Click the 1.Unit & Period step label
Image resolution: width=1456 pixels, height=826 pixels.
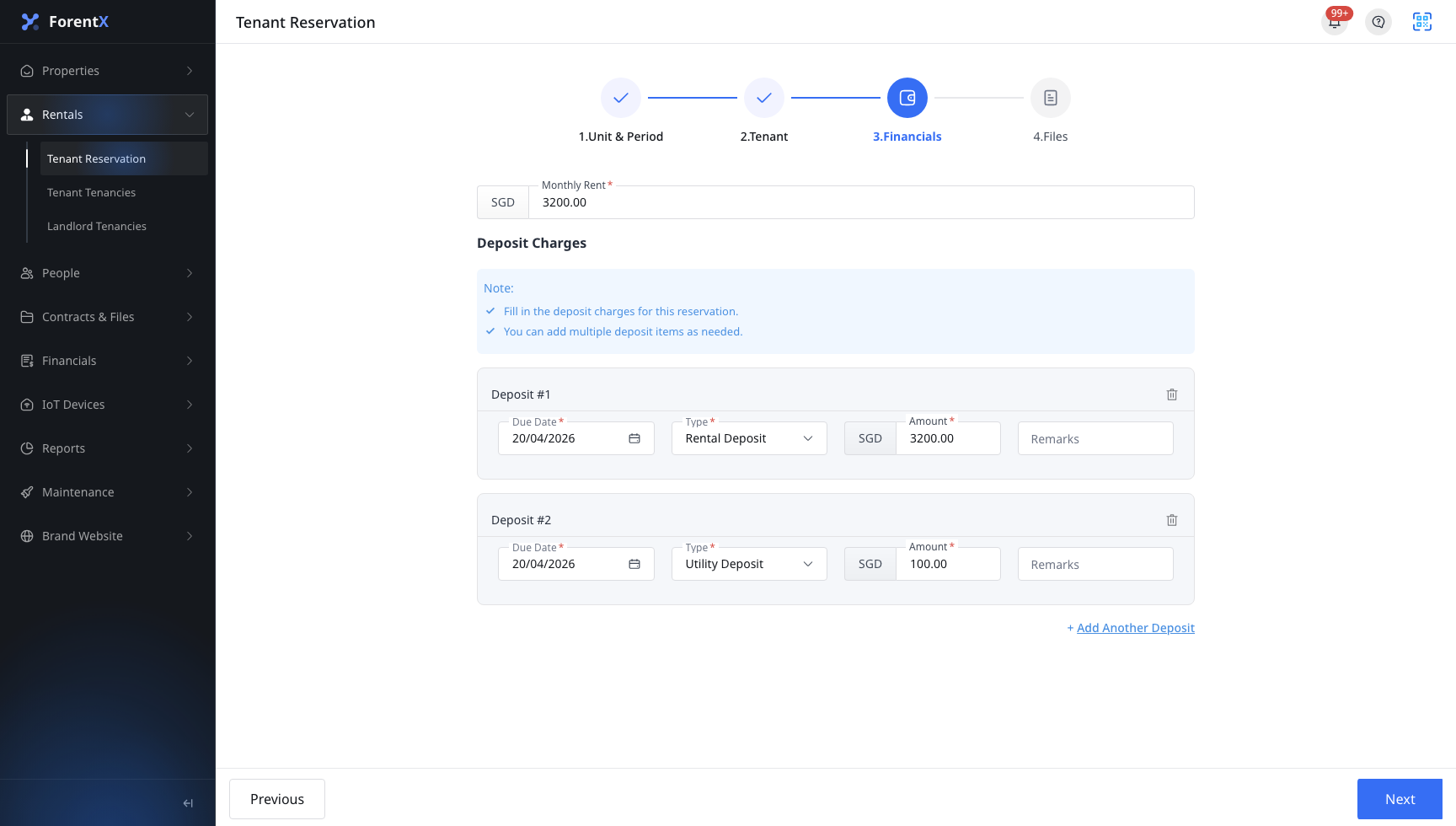click(621, 137)
